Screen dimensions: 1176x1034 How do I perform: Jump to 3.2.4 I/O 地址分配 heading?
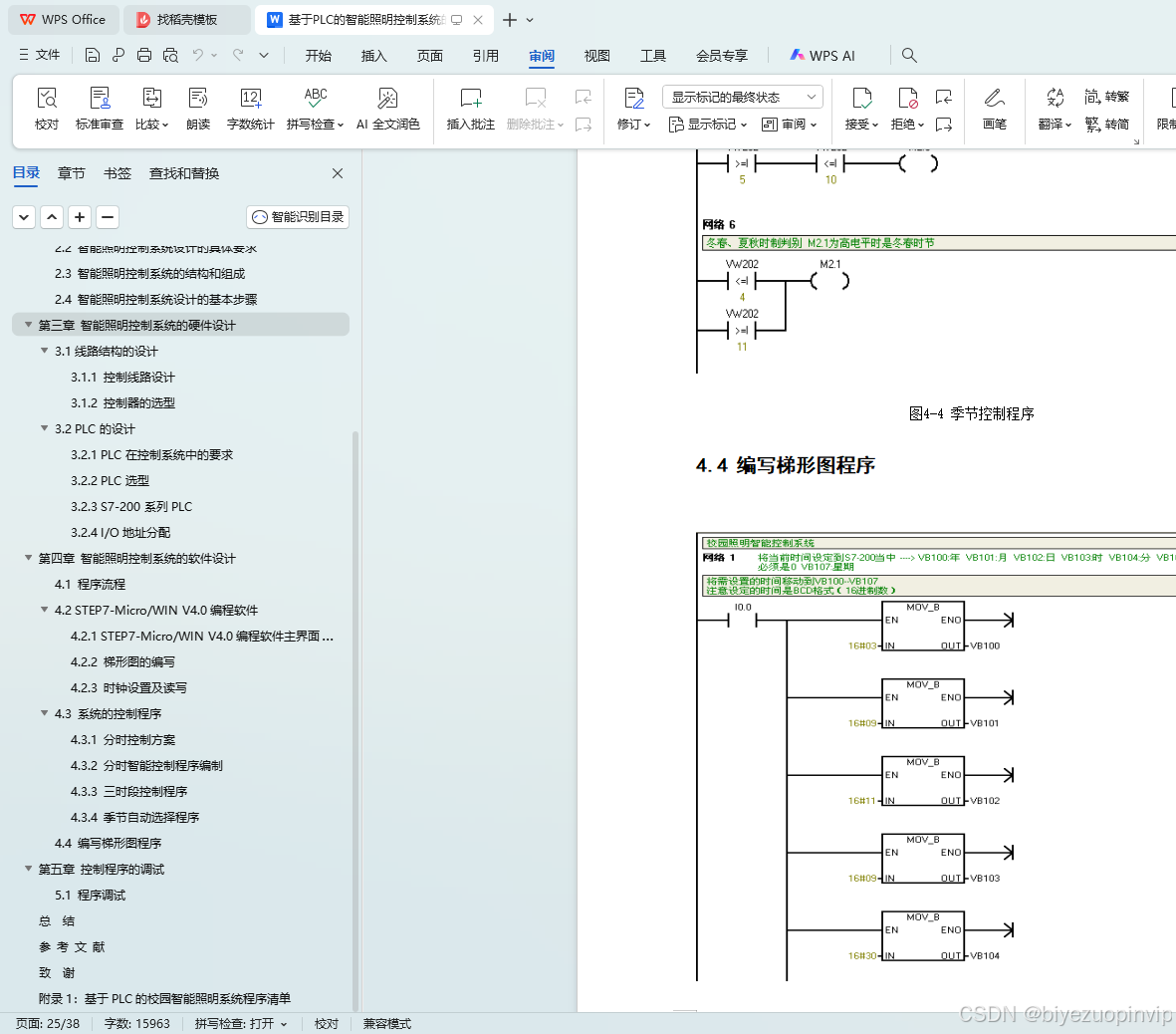120,532
